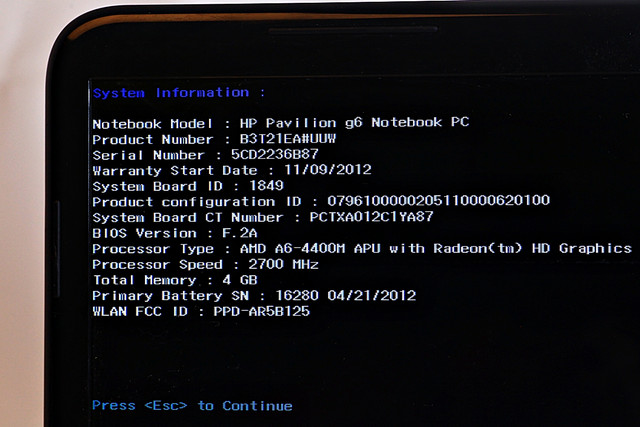
Task: Click the 'System Information :' heading
Action: pyautogui.click(x=179, y=93)
